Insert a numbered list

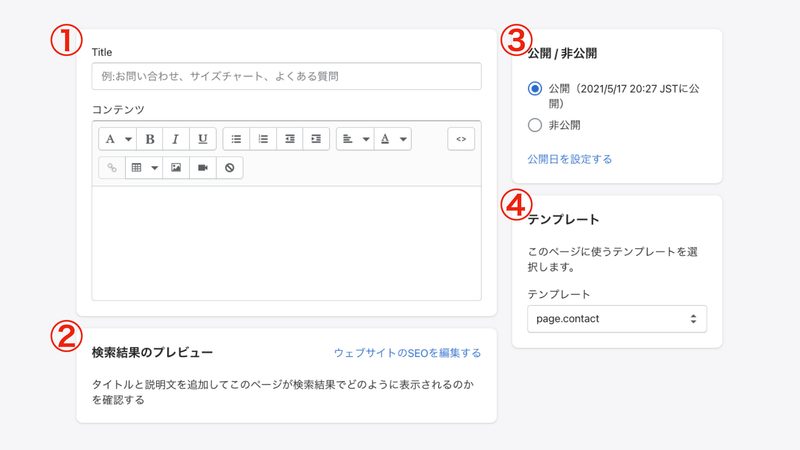263,139
